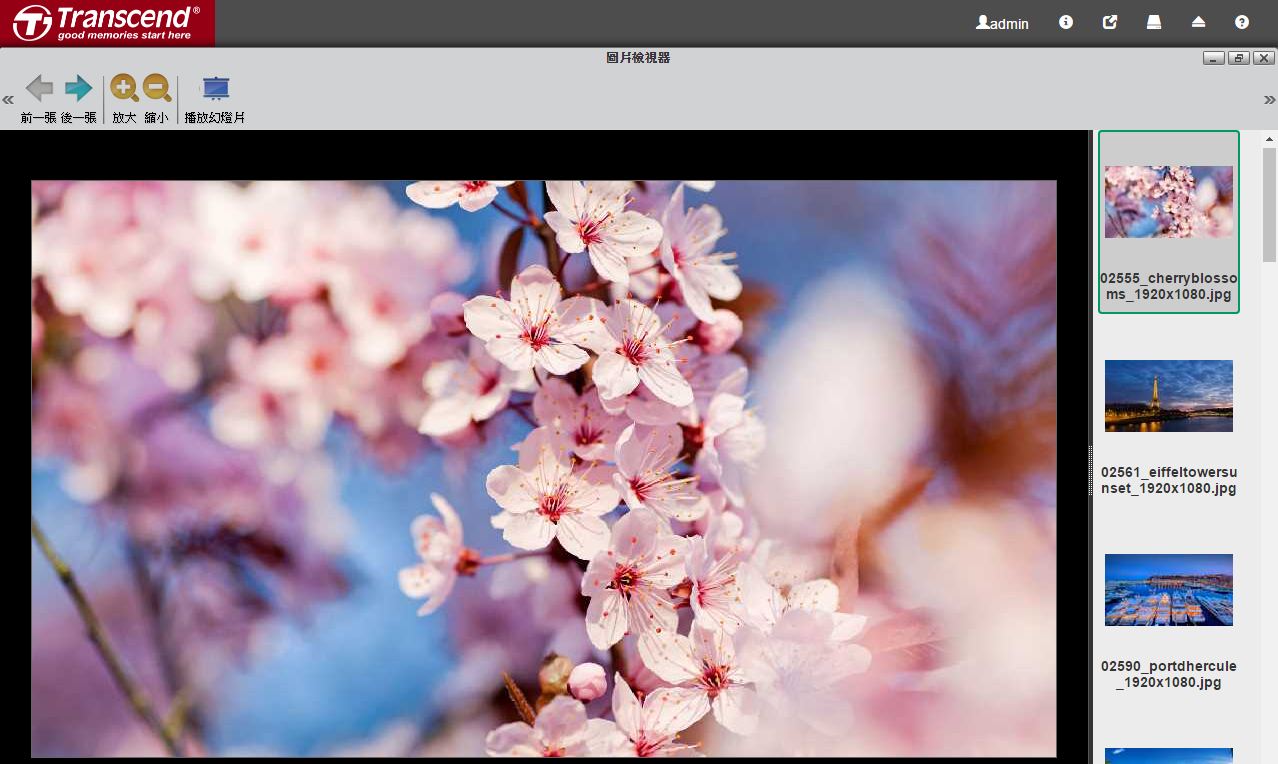Zoom in with the 放大 magnifier

124,98
